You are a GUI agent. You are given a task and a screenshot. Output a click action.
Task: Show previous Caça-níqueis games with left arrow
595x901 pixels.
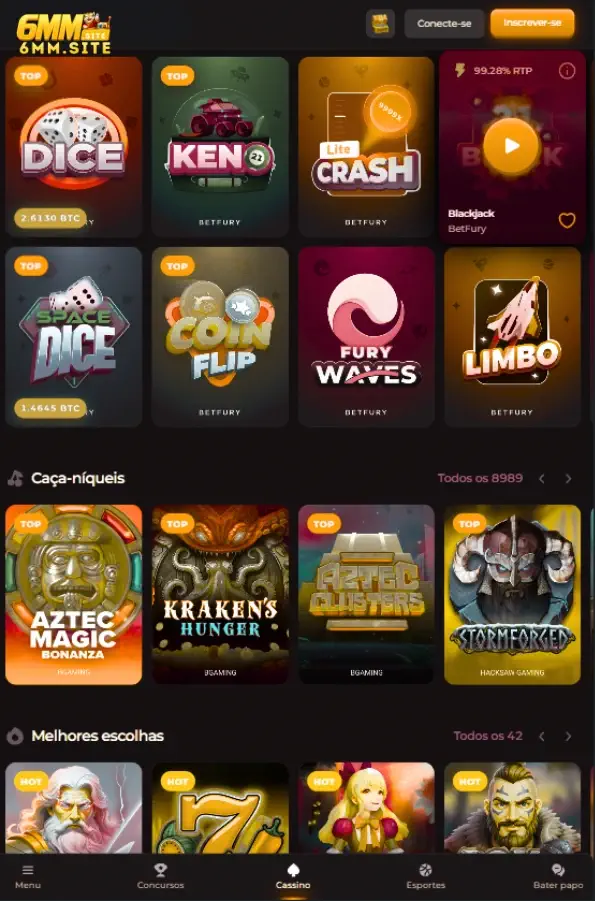(542, 478)
